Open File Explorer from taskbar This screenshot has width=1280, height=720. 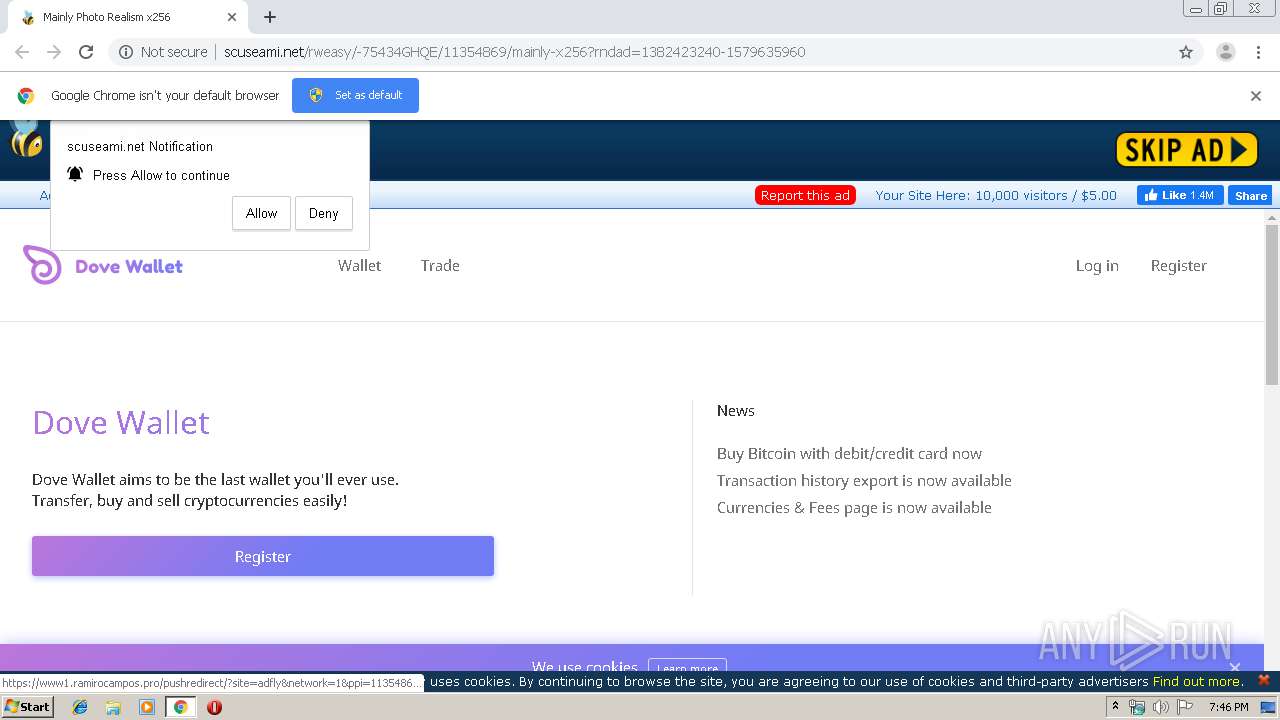click(113, 707)
